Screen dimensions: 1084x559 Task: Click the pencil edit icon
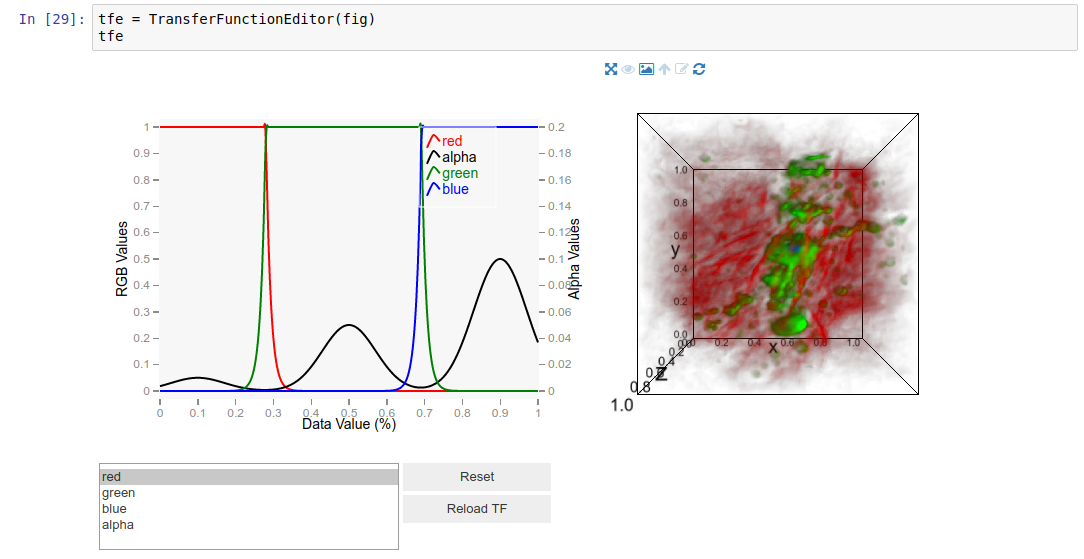point(682,69)
